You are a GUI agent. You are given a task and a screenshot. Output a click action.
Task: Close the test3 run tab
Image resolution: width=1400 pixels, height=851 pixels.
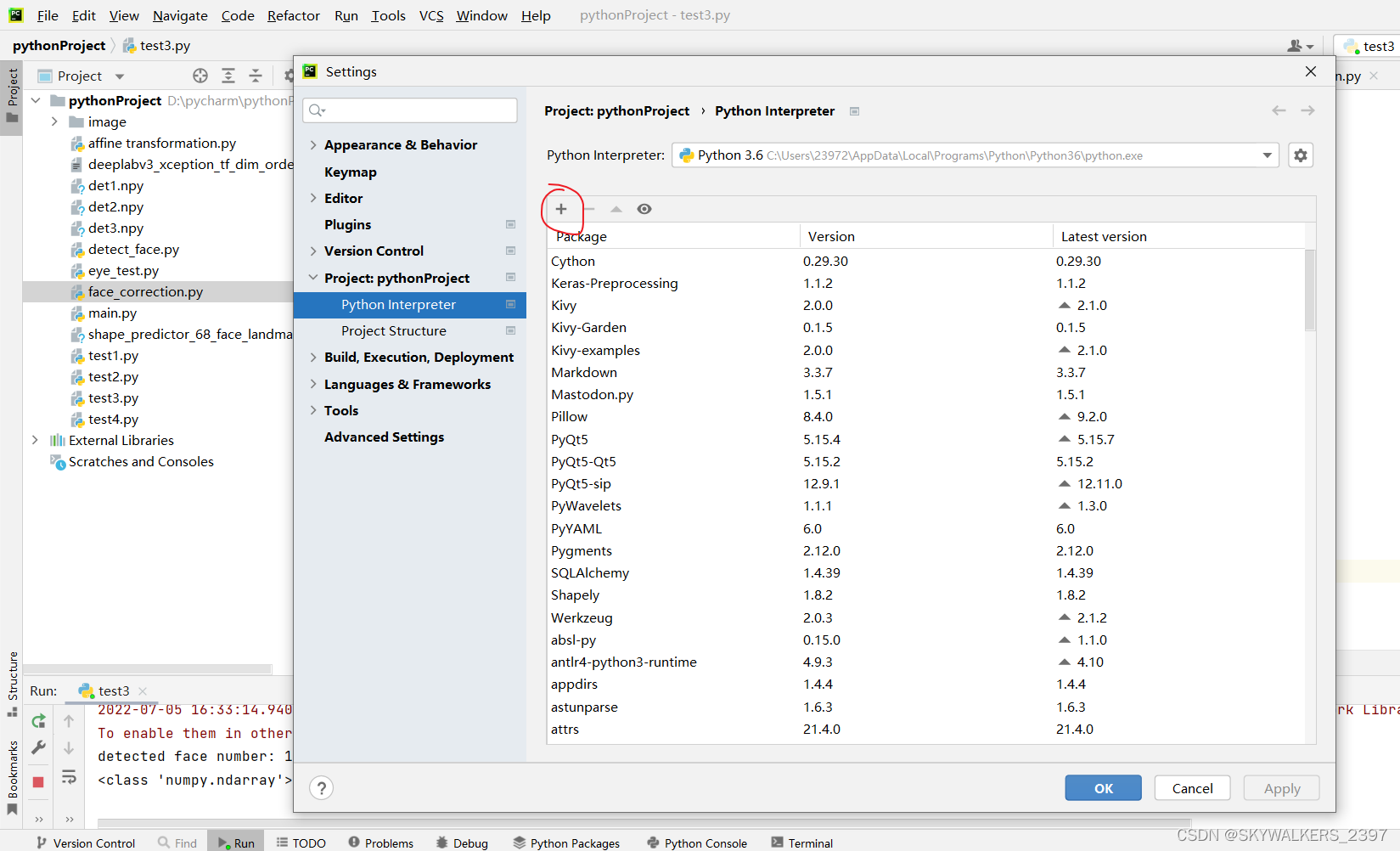point(143,691)
